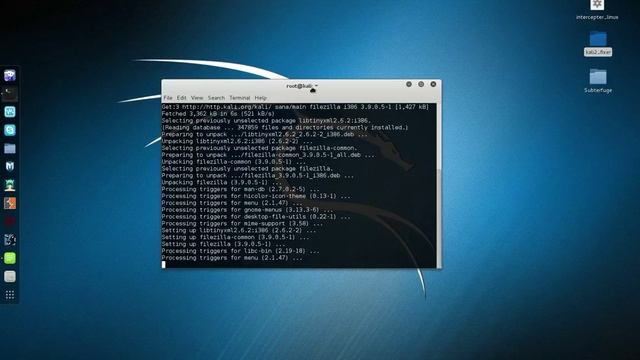Open the terminal Search menu
640x360 pixels.
point(216,98)
